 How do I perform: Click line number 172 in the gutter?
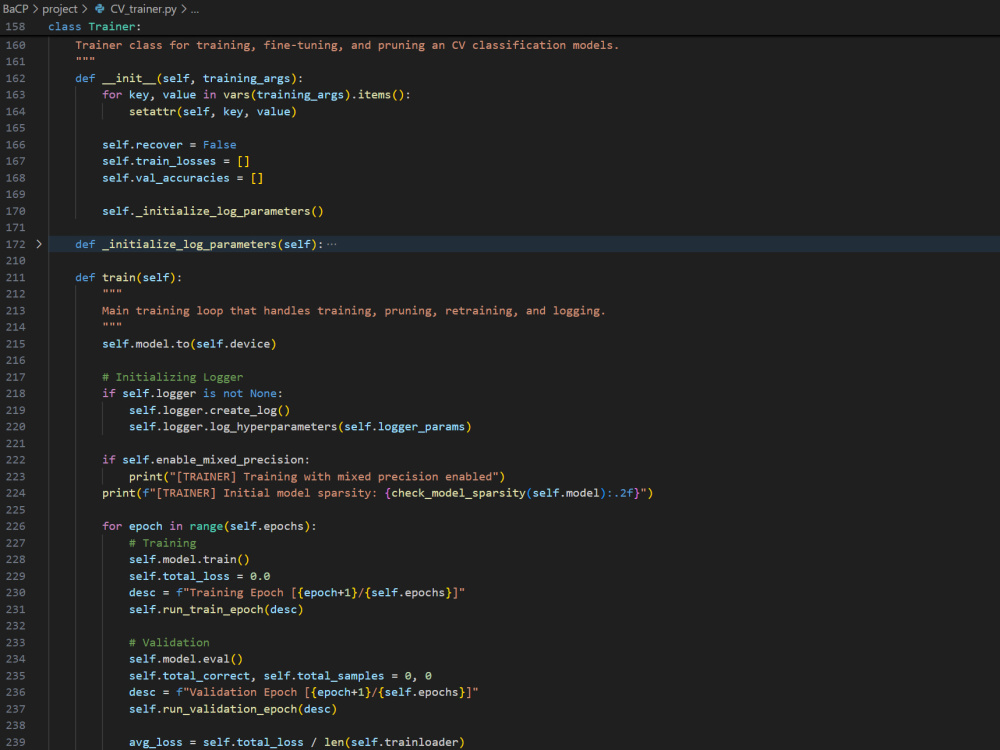[x=15, y=244]
